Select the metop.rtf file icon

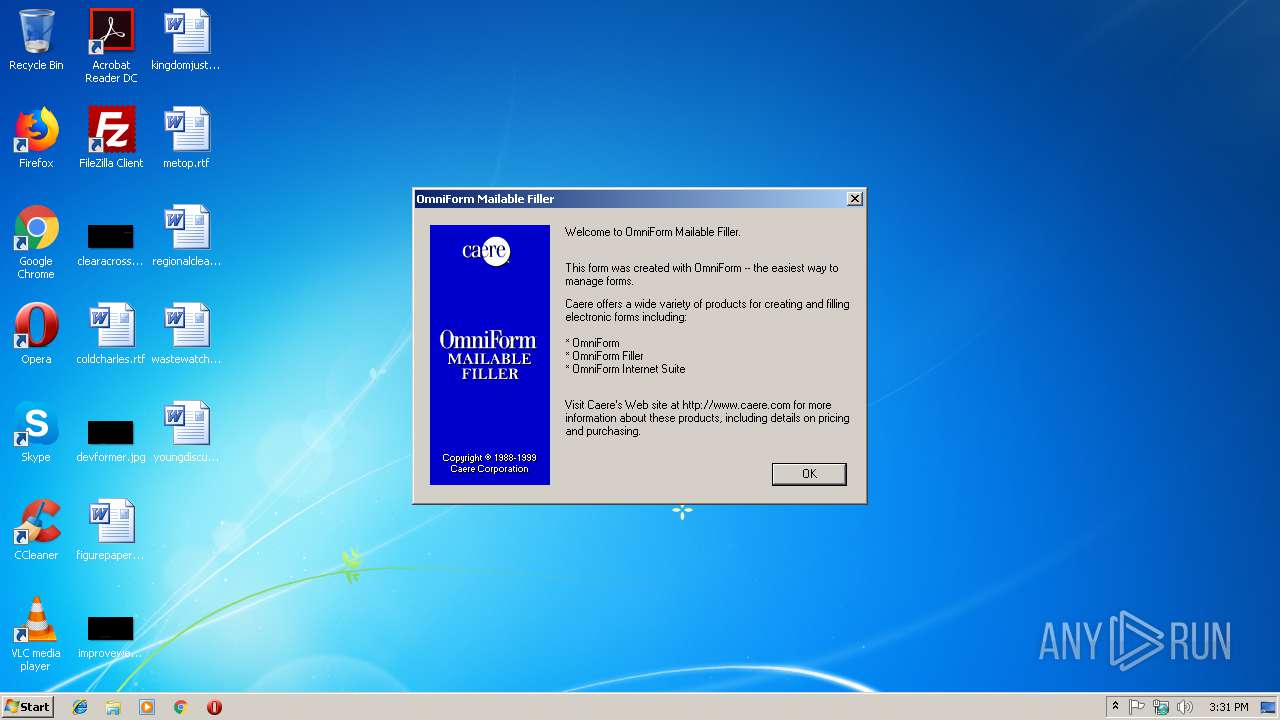pyautogui.click(x=186, y=138)
